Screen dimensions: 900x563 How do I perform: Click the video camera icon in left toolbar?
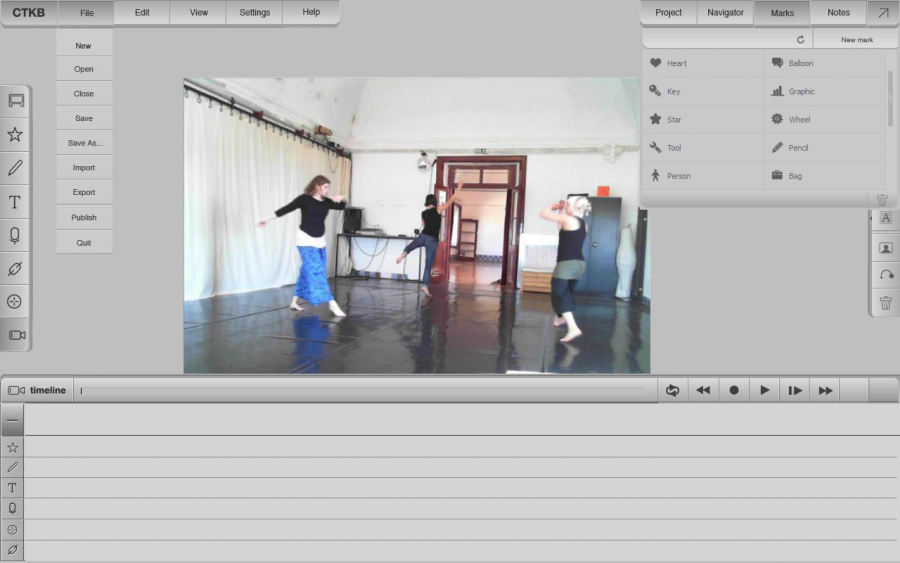[16, 335]
